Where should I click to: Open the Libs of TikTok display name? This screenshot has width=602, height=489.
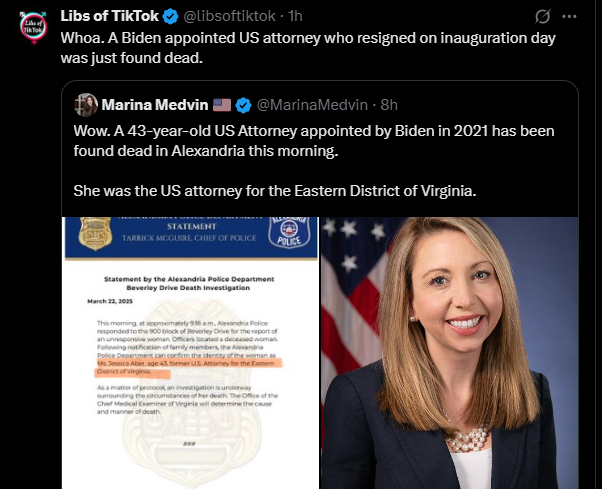[110, 16]
